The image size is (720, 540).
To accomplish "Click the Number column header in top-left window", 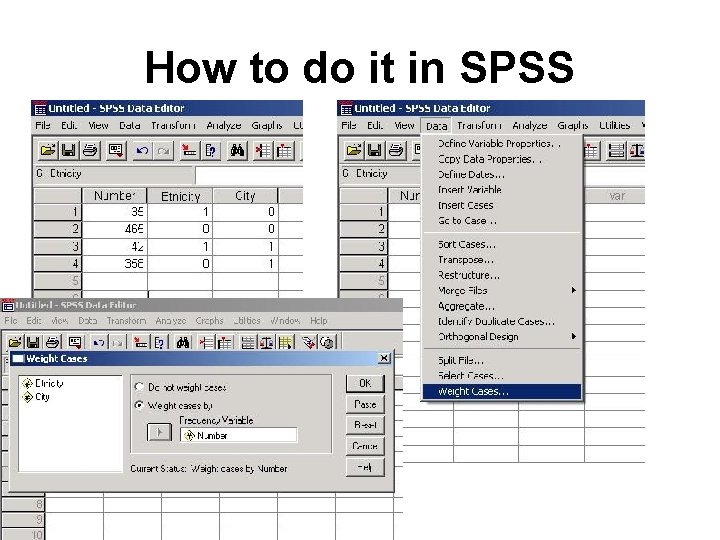I will (x=114, y=196).
